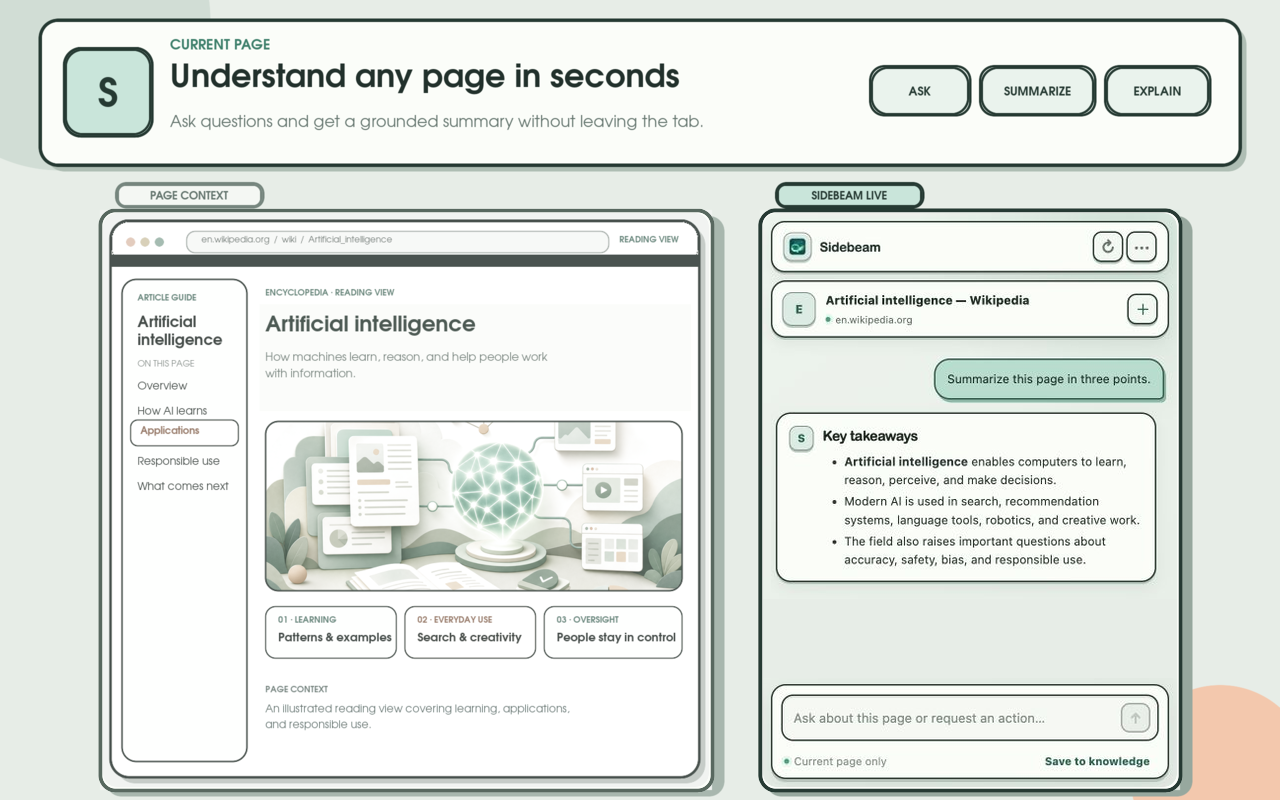Screen dimensions: 1280x800
Task: Click en.wikipedia.org under page title
Action: pos(874,320)
